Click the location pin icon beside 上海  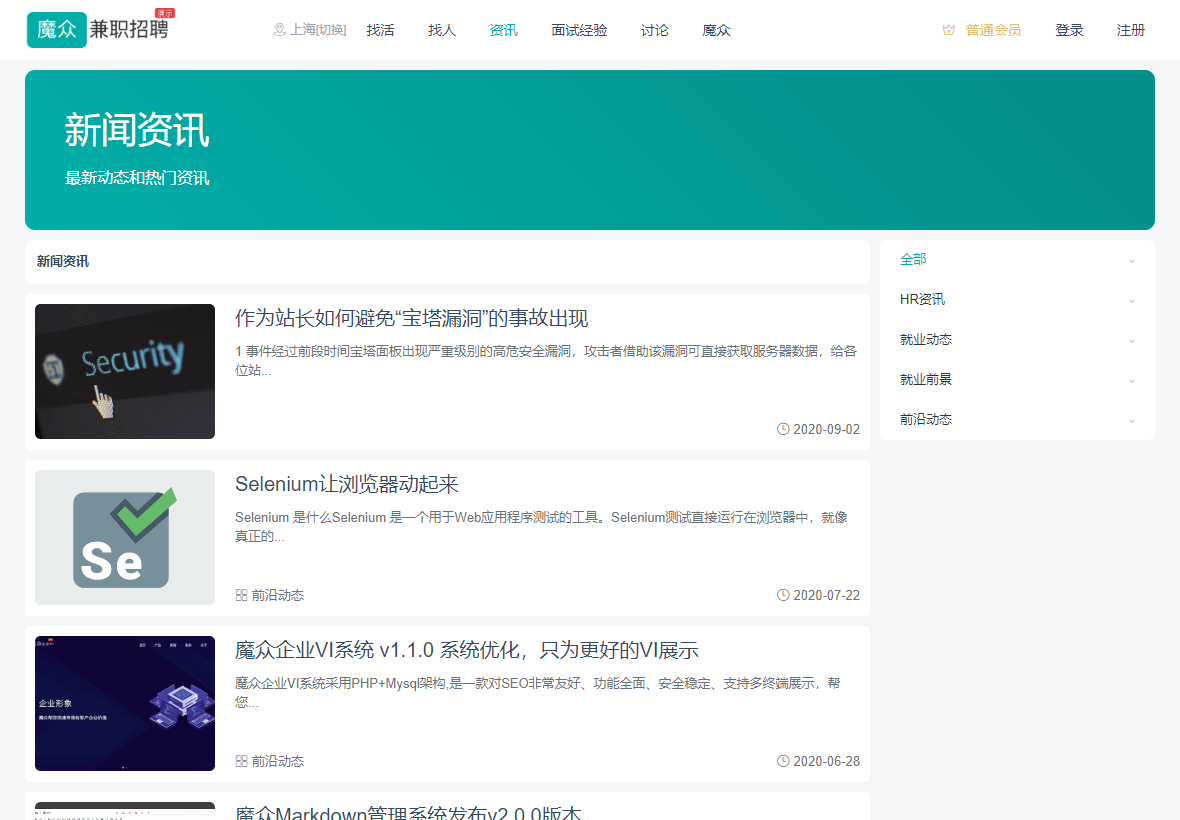coord(279,29)
